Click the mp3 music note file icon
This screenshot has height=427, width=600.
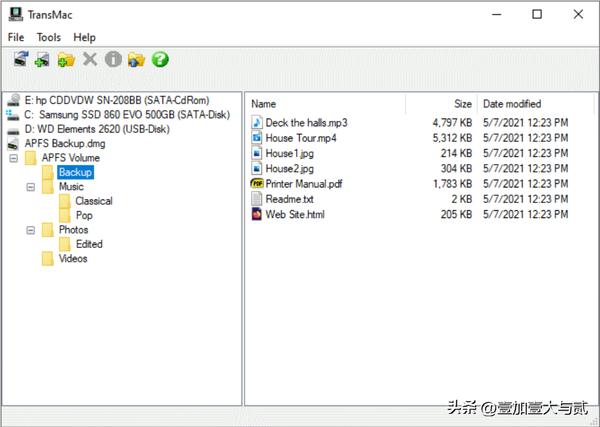(256, 122)
